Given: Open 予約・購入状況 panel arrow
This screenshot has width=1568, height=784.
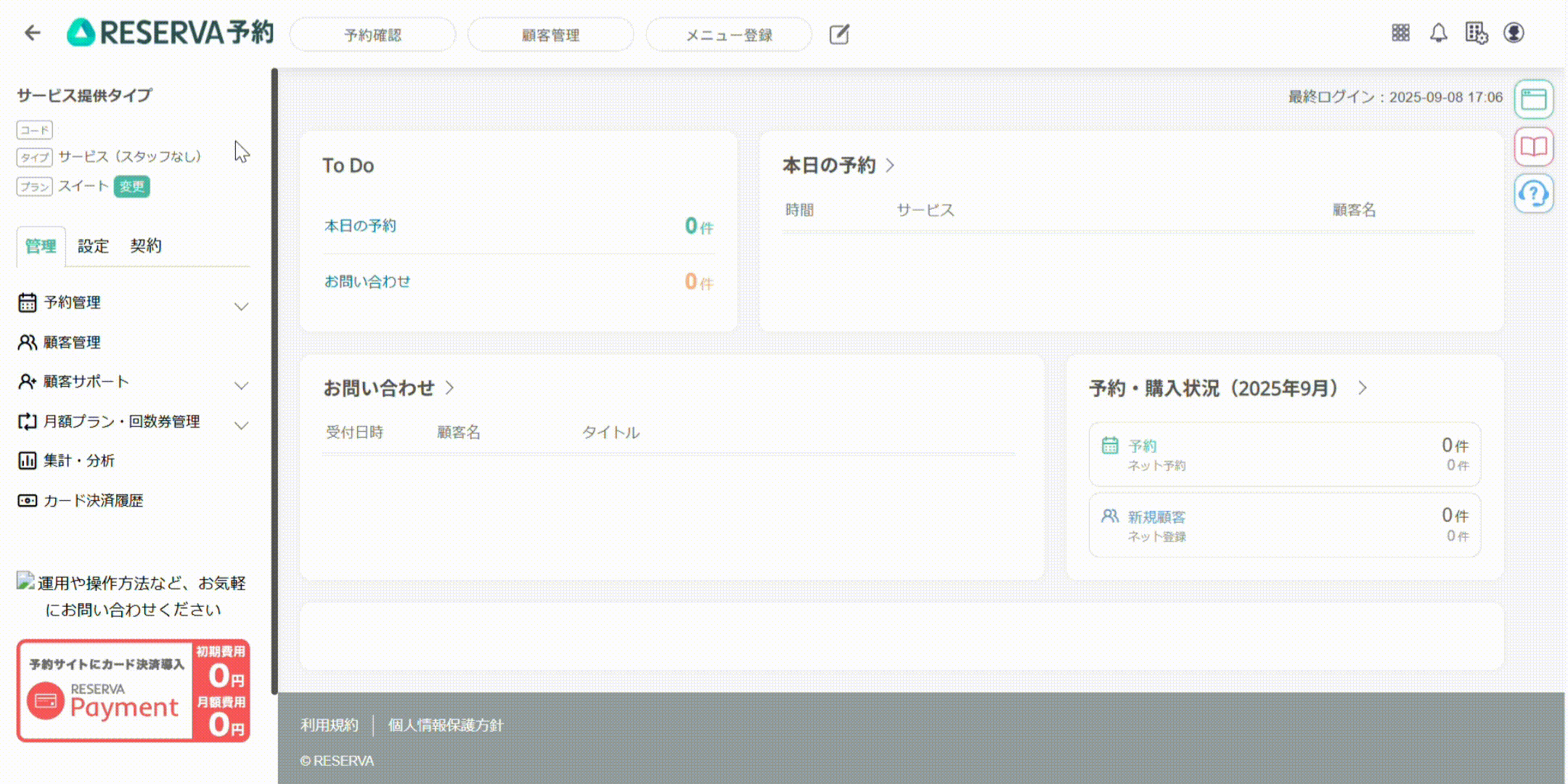Looking at the screenshot, I should pyautogui.click(x=1362, y=388).
